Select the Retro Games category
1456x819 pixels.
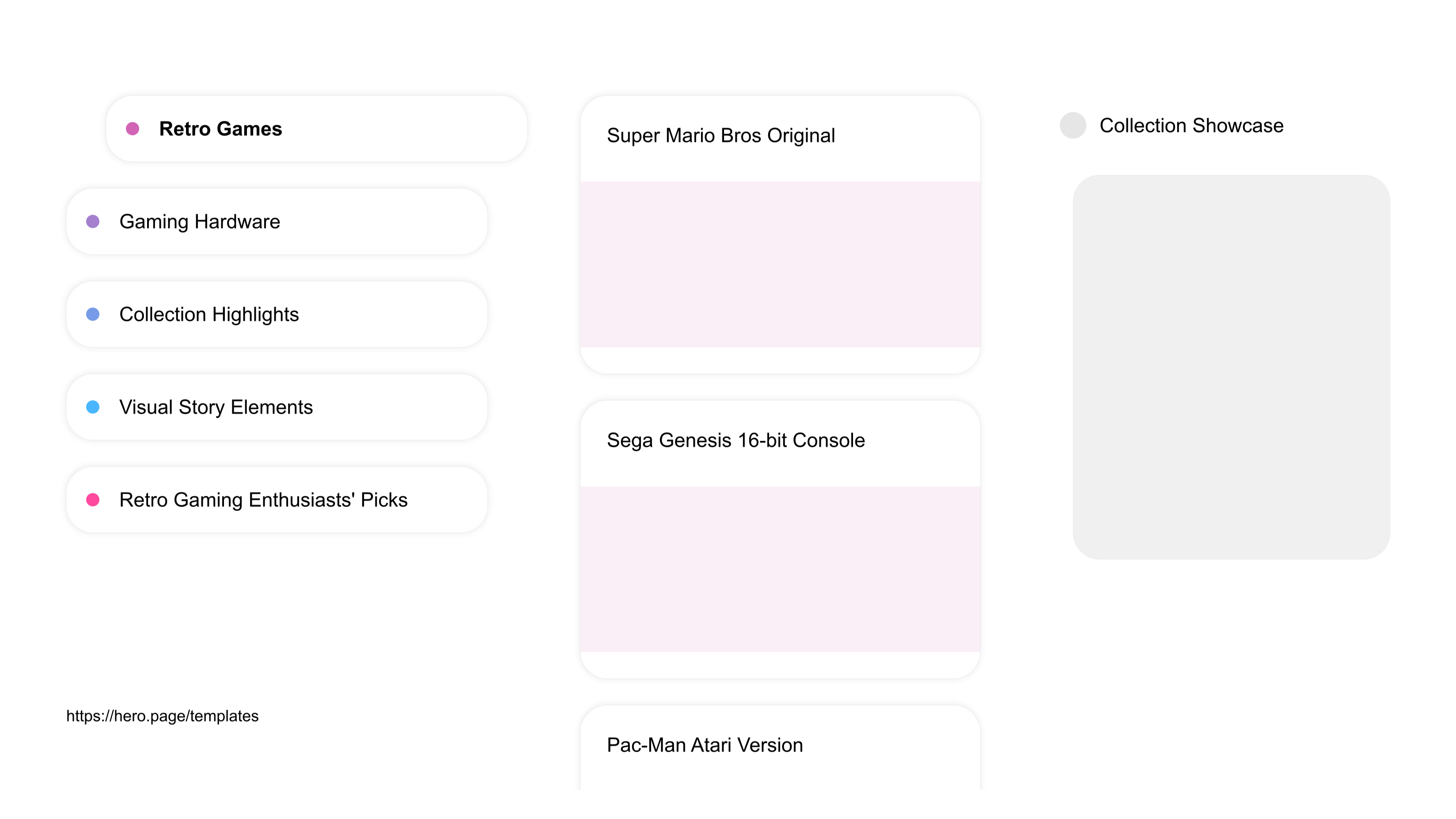pos(317,129)
